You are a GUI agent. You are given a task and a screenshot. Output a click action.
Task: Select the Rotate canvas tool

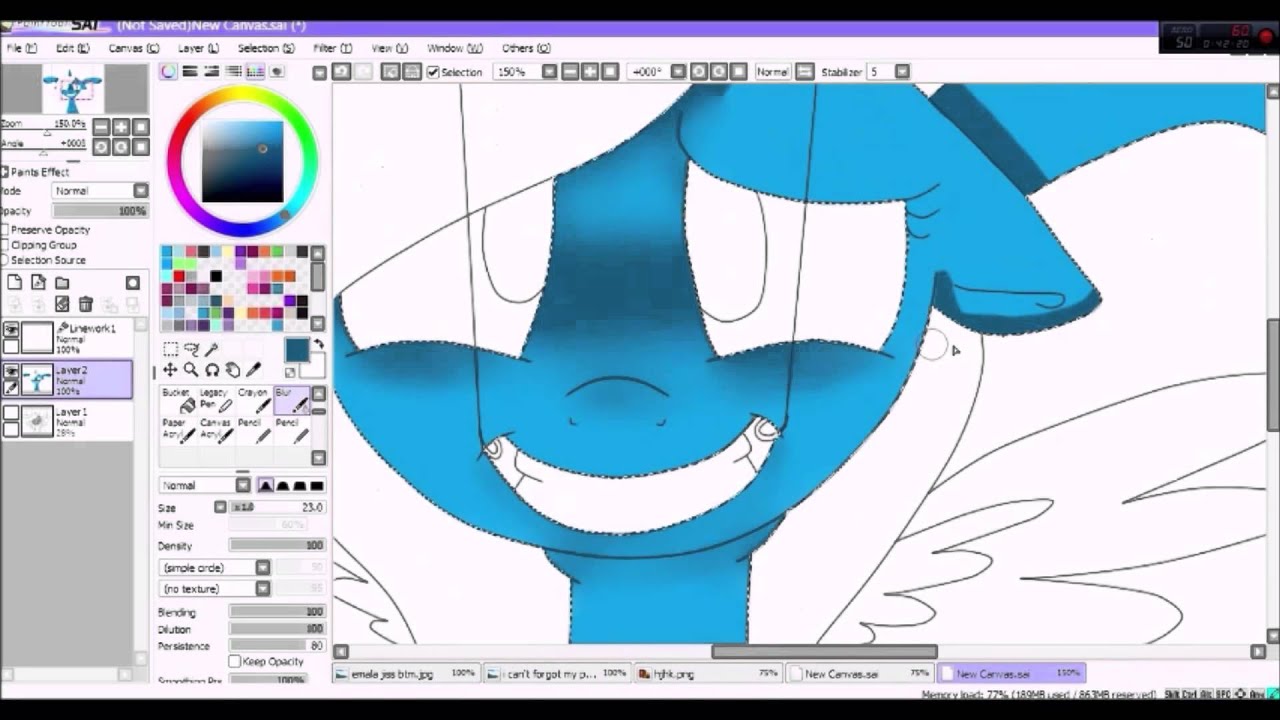point(211,370)
